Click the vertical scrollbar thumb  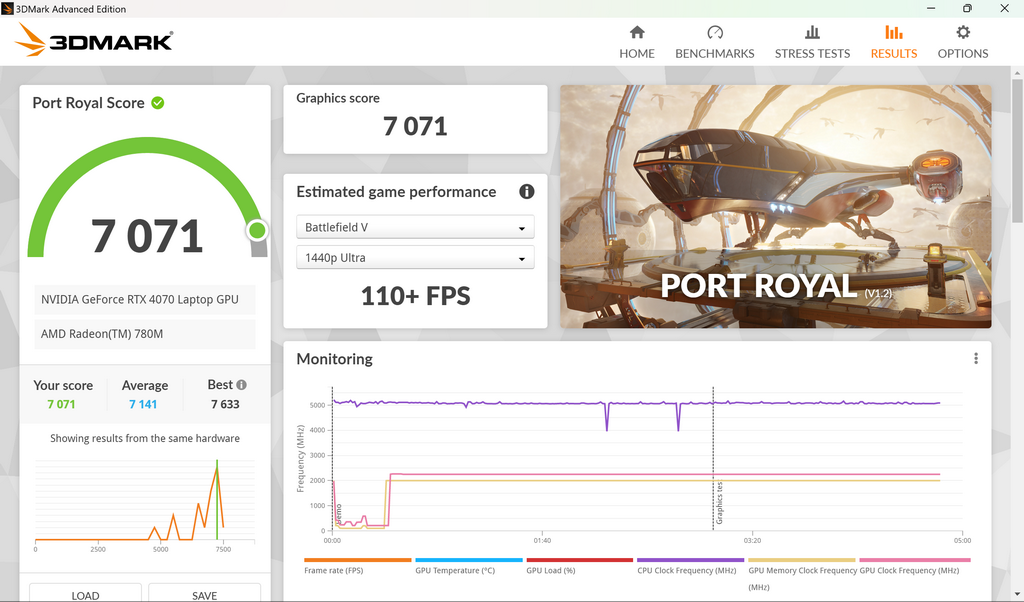pyautogui.click(x=1017, y=150)
